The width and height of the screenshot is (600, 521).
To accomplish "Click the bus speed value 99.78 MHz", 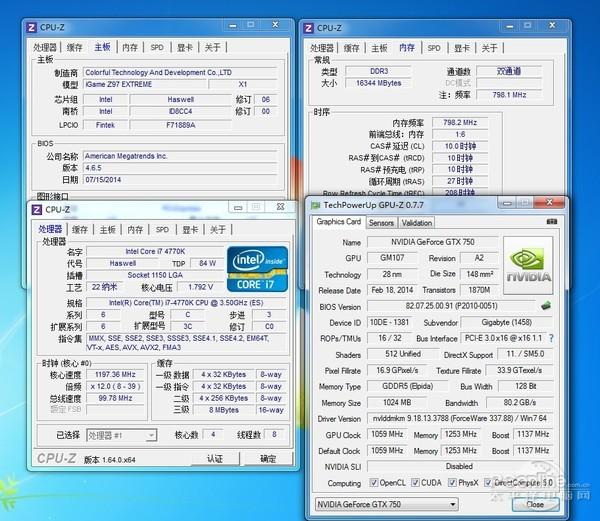I will coord(116,398).
